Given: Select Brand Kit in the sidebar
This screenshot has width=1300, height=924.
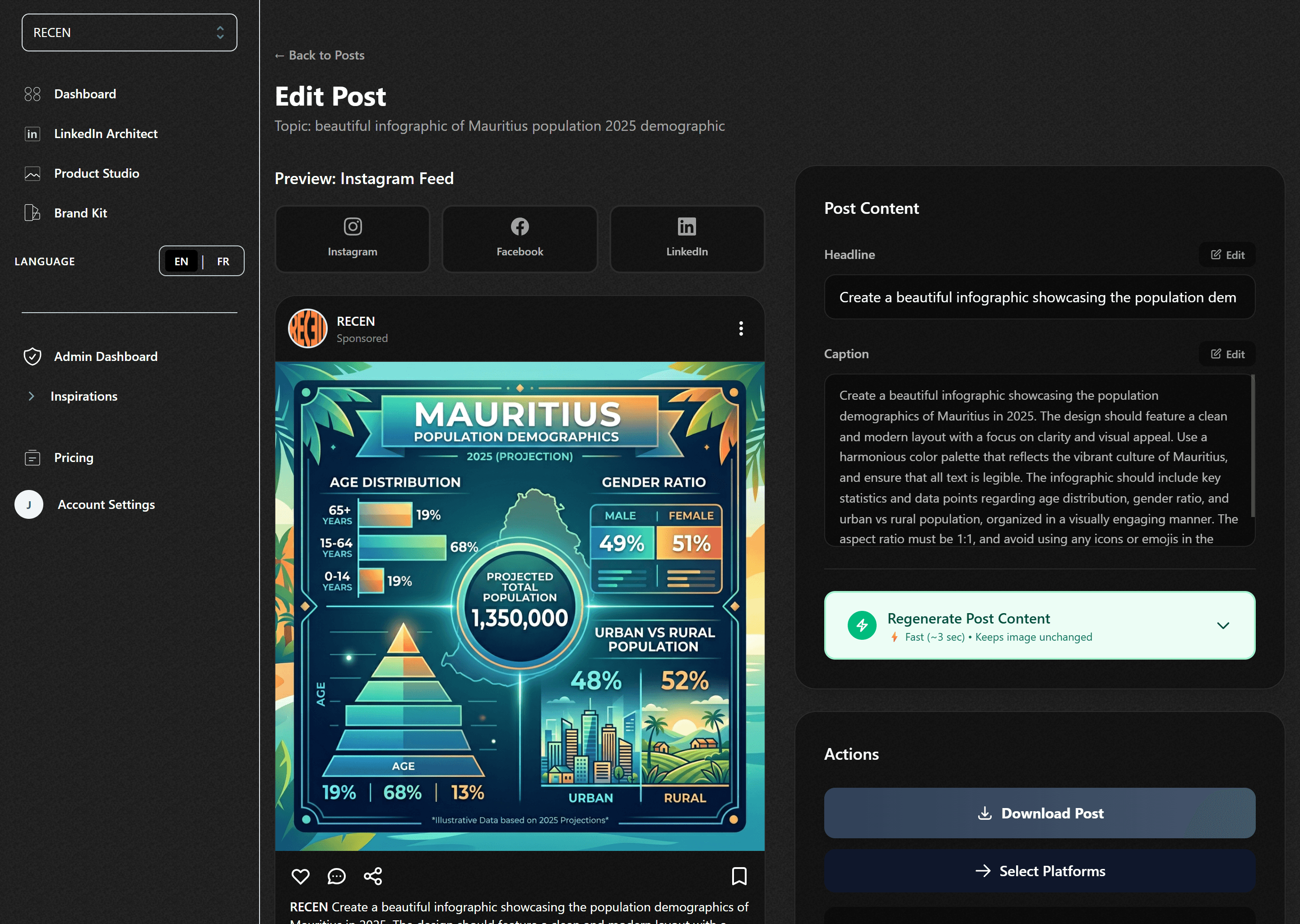Looking at the screenshot, I should pyautogui.click(x=80, y=213).
